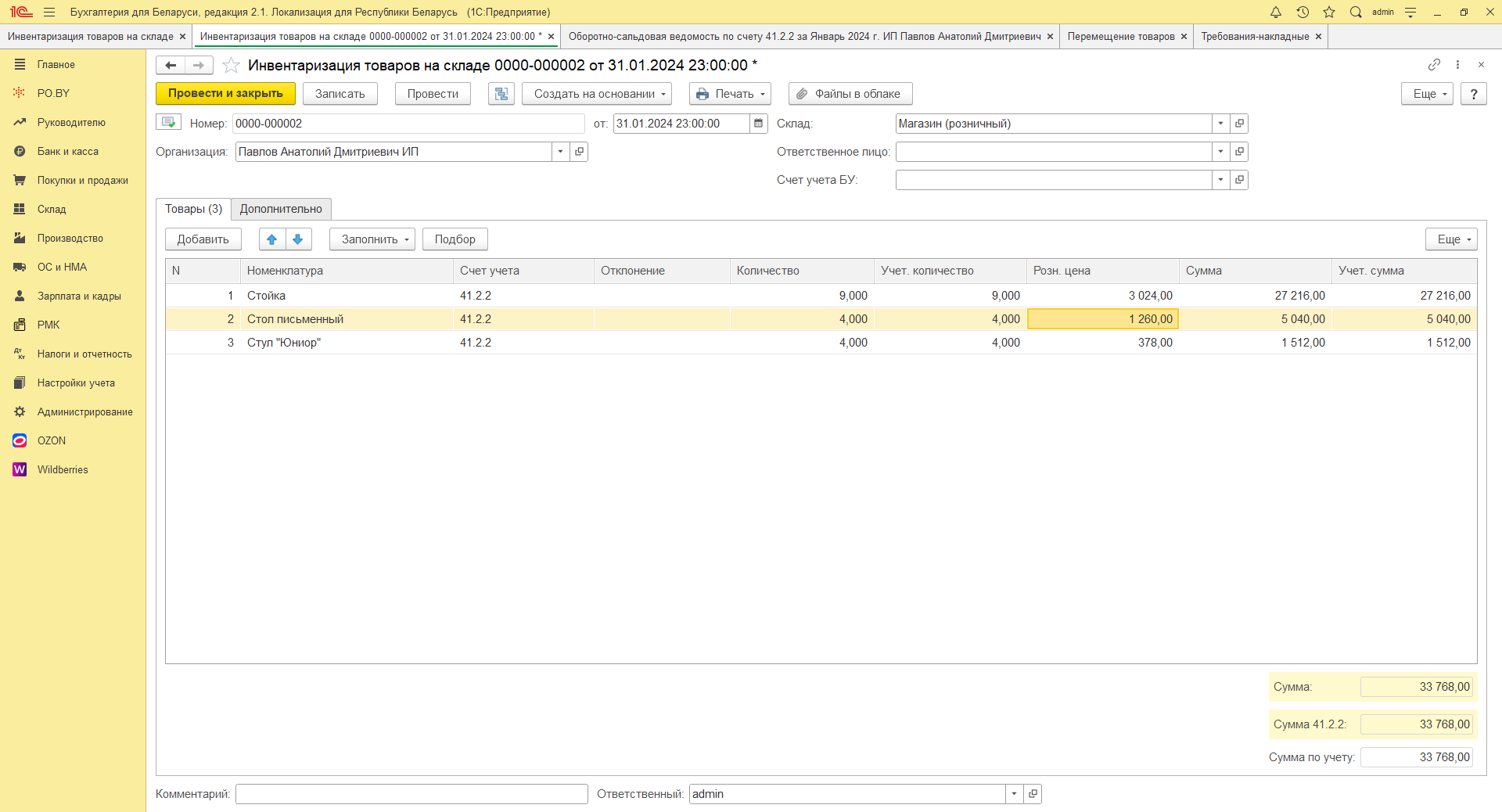The image size is (1502, 812).
Task: Open global search magnifier icon
Action: [1356, 12]
